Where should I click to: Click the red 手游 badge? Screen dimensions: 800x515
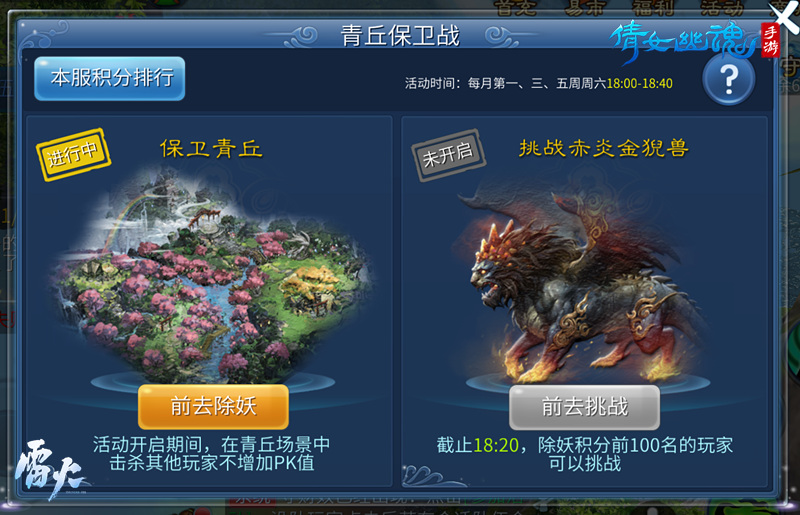coord(770,39)
